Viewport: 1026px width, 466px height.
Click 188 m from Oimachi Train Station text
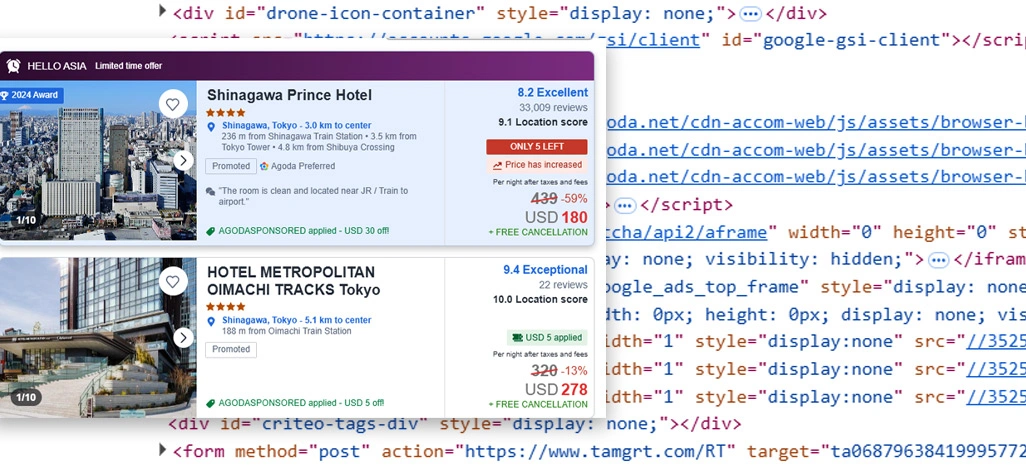pyautogui.click(x=287, y=331)
